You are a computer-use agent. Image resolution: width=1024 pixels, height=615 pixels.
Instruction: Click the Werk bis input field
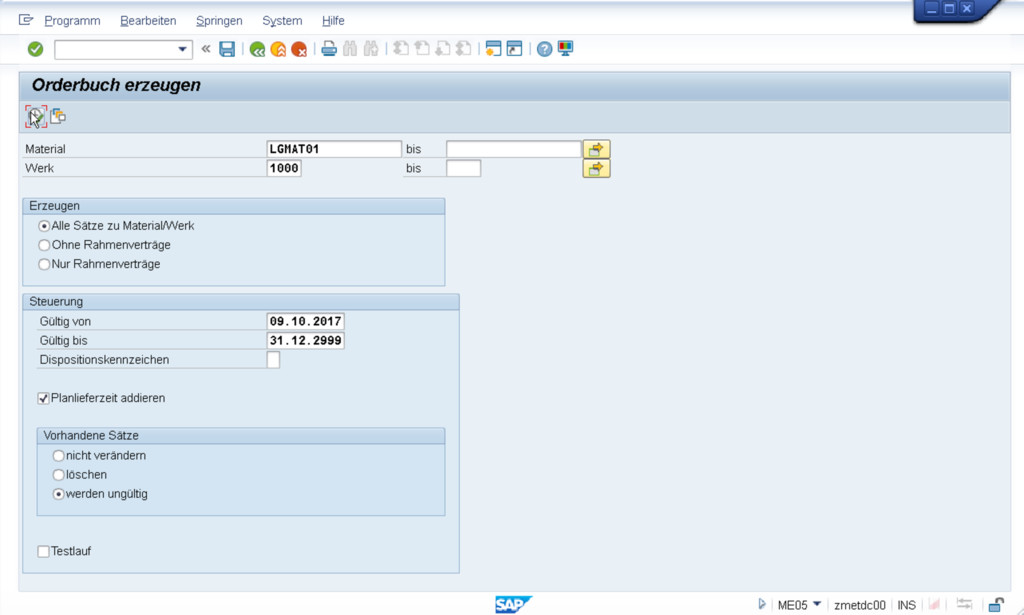(464, 168)
